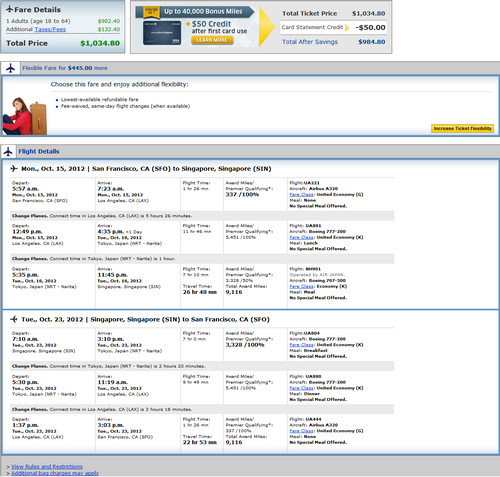The image size is (500, 477).
Task: Open View Rules and Restrictions link
Action: click(47, 467)
